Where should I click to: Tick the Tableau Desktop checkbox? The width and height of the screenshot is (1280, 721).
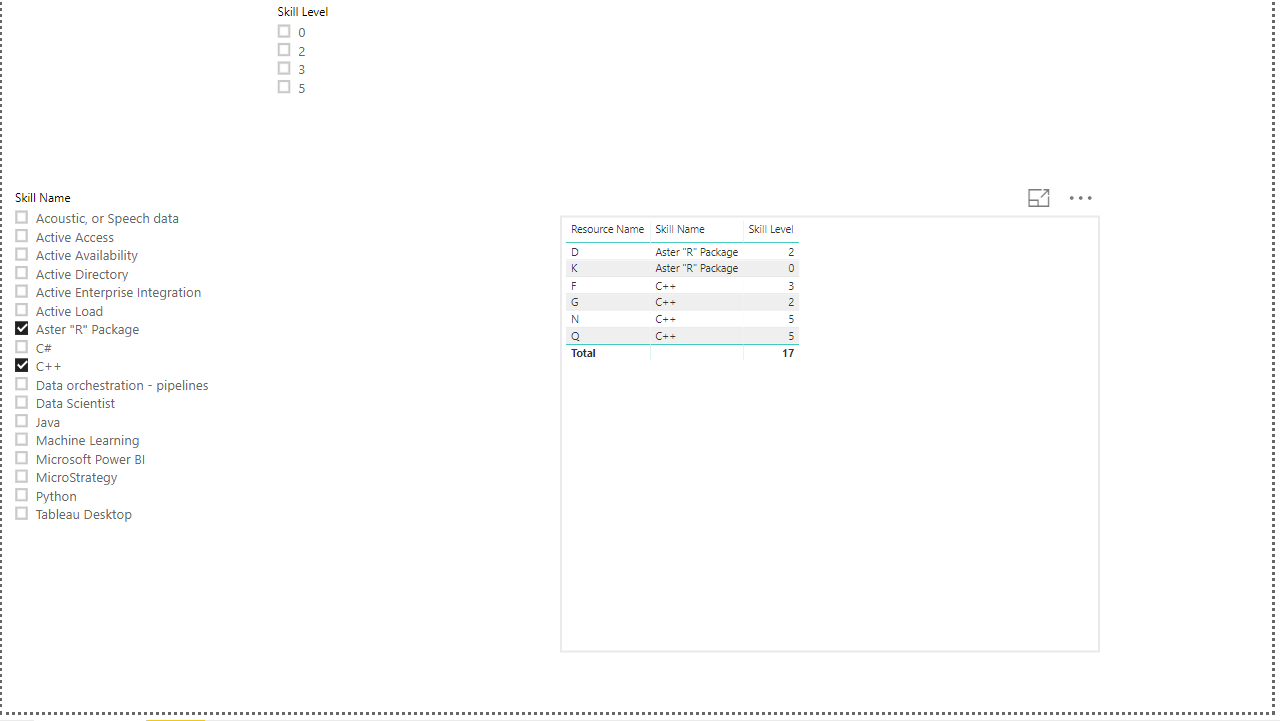(x=22, y=513)
